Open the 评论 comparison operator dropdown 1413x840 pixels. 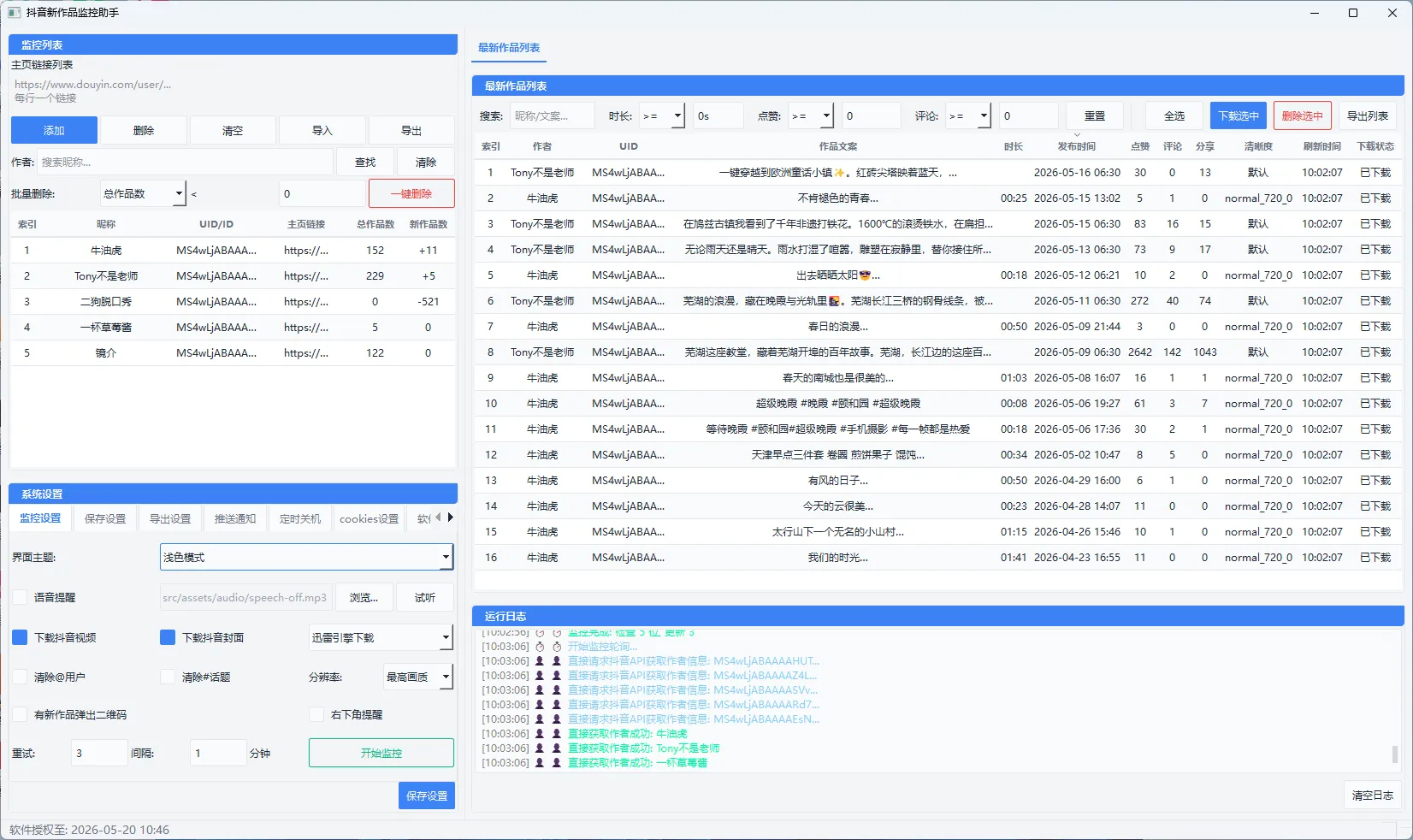(969, 116)
